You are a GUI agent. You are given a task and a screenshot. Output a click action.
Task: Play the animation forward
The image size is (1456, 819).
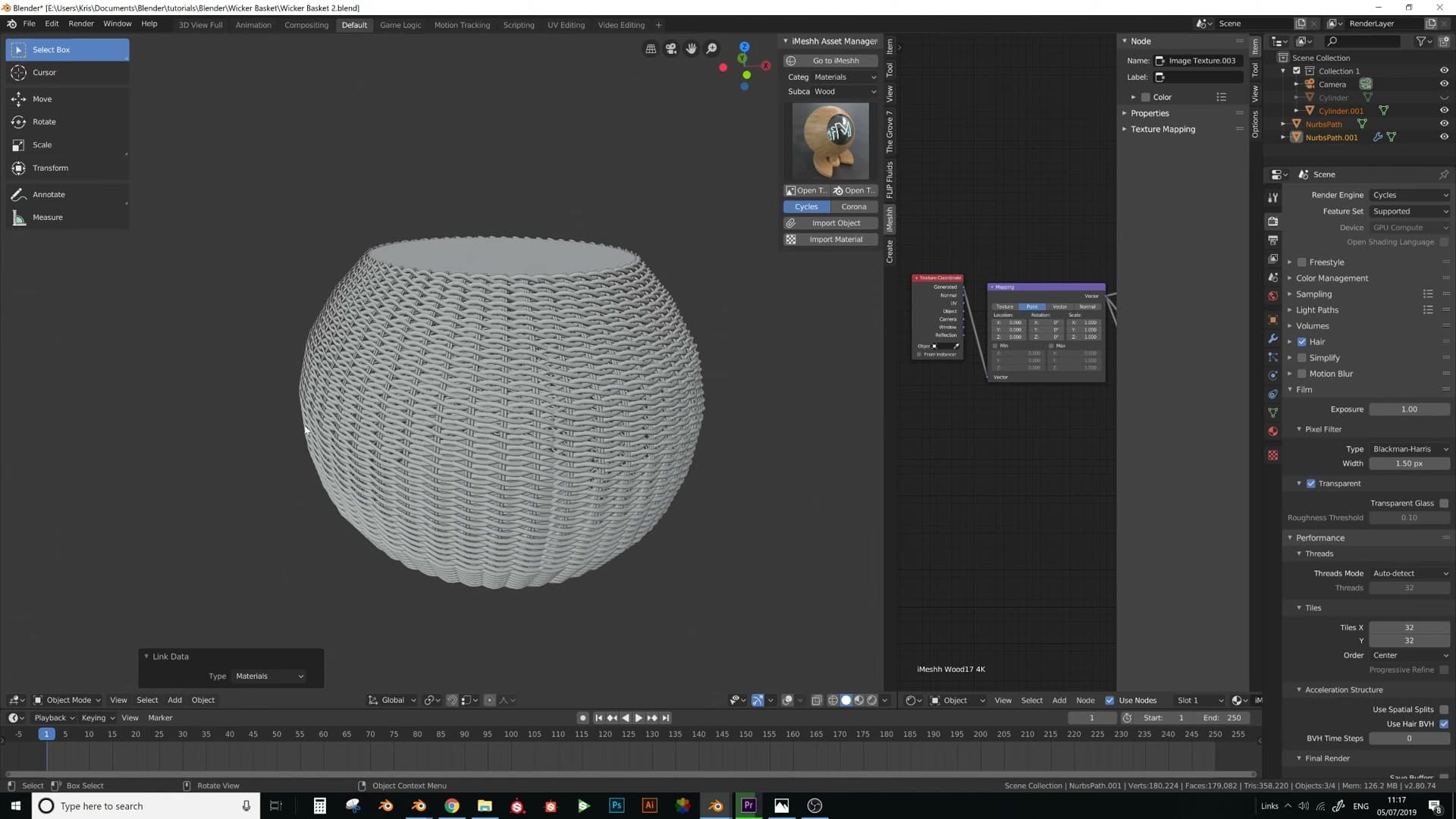tap(639, 718)
